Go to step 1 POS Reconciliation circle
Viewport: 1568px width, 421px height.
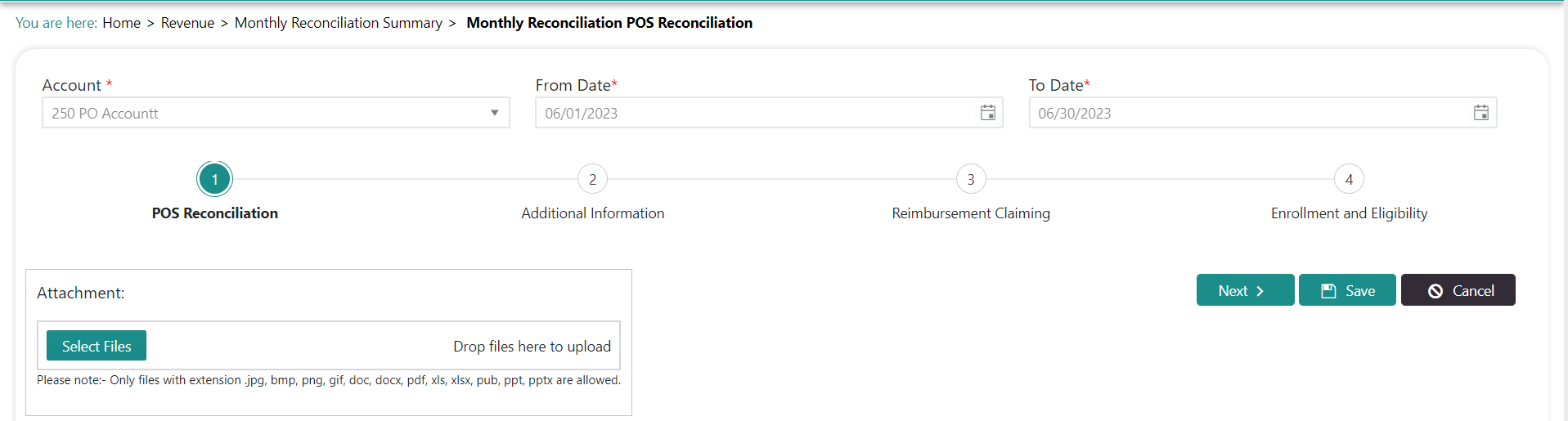(215, 179)
